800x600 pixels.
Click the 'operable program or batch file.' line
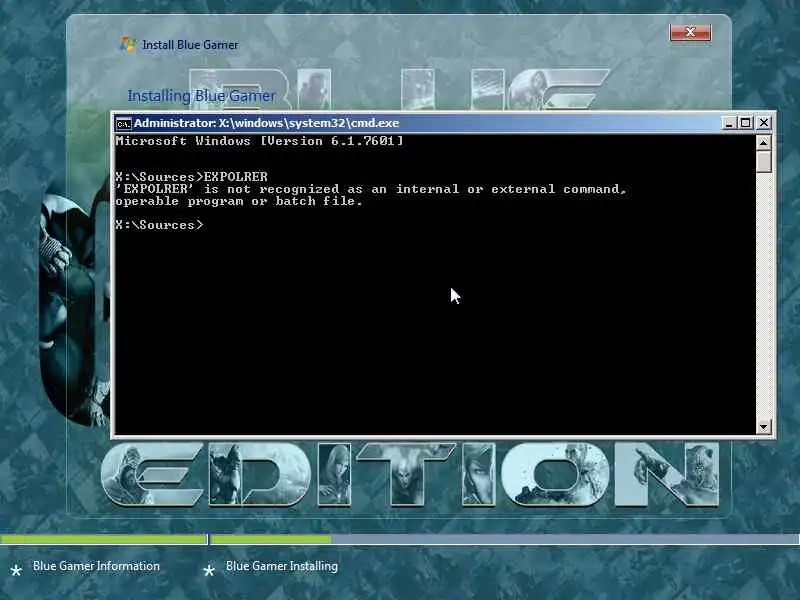pyautogui.click(x=239, y=201)
